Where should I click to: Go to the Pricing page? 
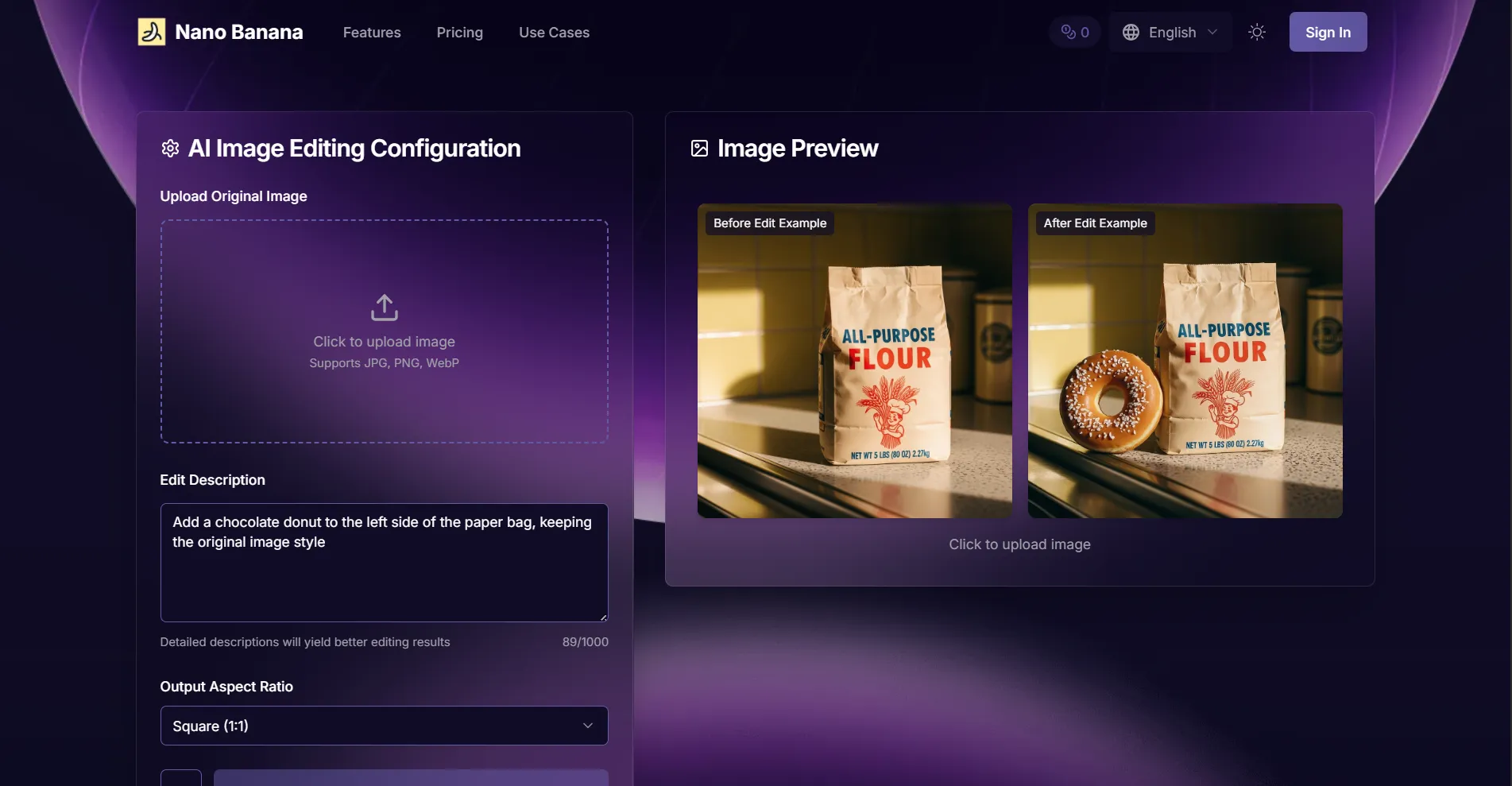click(460, 33)
